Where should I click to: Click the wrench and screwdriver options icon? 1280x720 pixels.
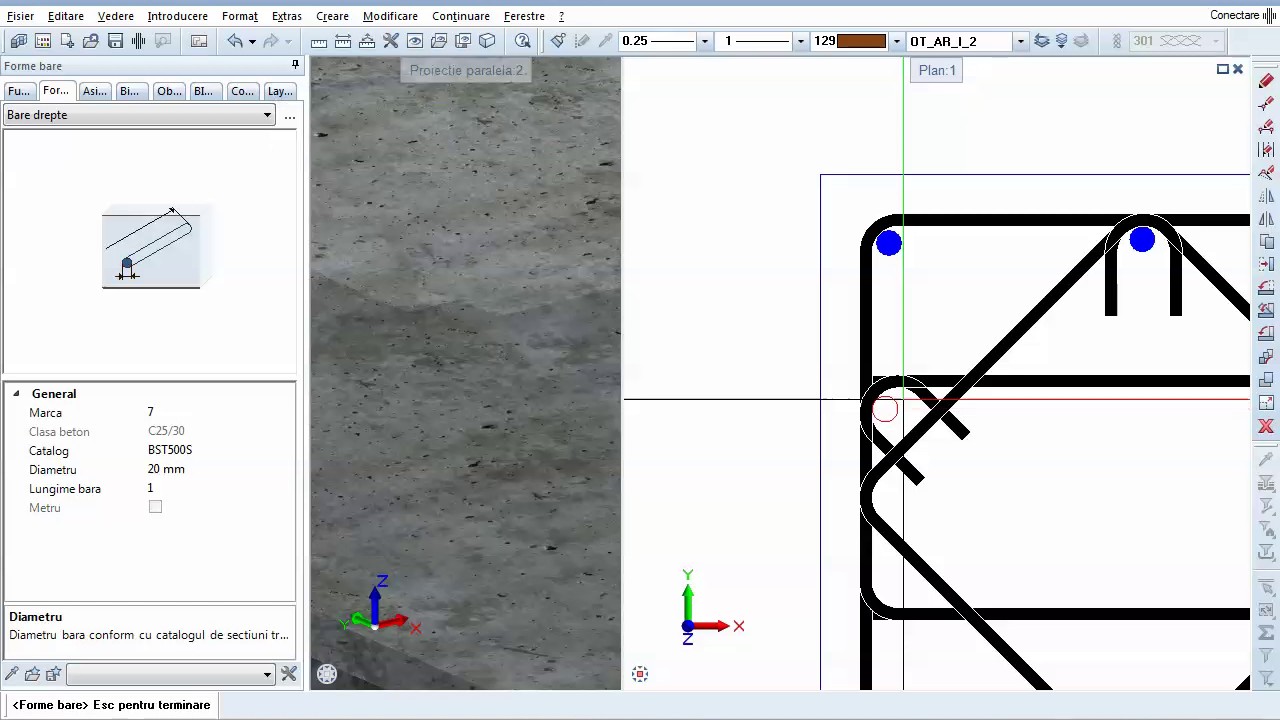(391, 41)
